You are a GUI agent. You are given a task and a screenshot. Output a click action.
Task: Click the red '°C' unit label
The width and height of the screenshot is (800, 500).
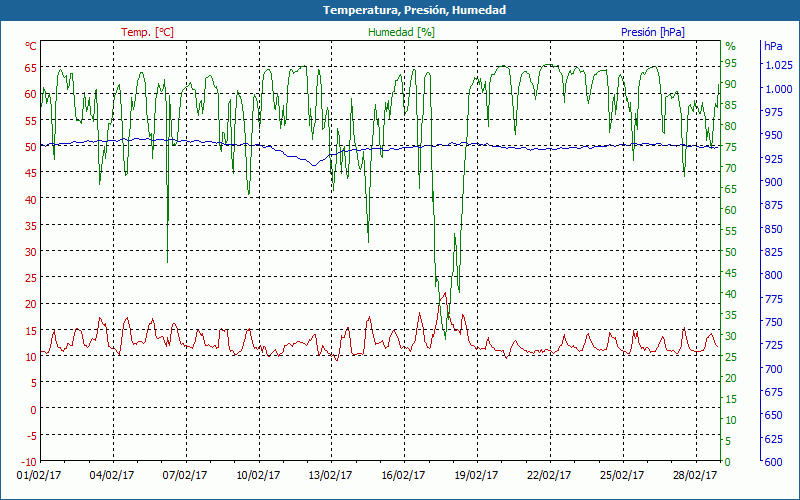coord(31,46)
